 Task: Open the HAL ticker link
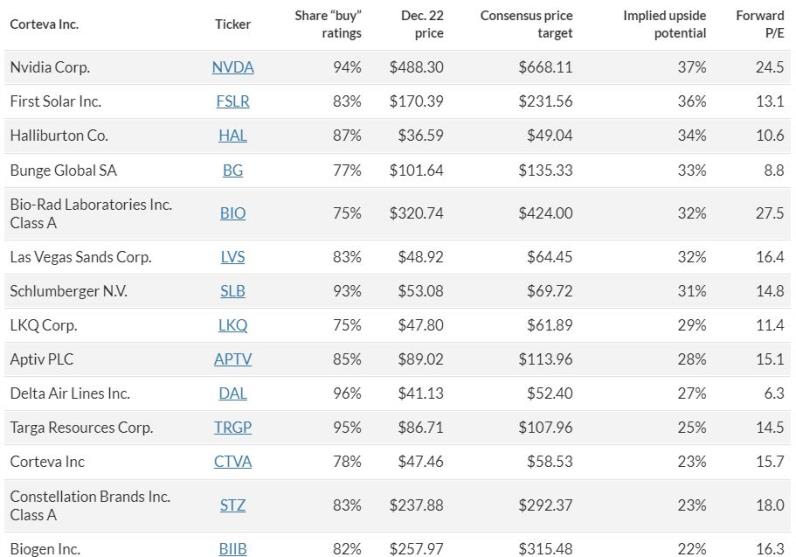[232, 136]
